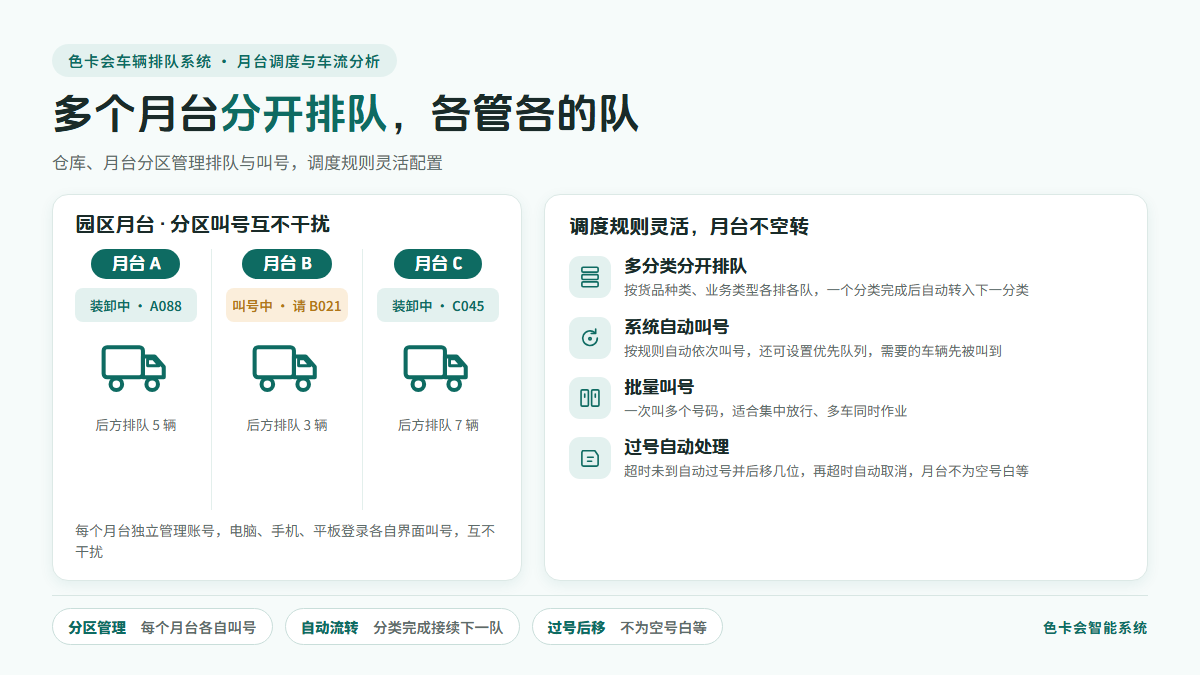Select the 月台 A pill label

click(x=135, y=264)
